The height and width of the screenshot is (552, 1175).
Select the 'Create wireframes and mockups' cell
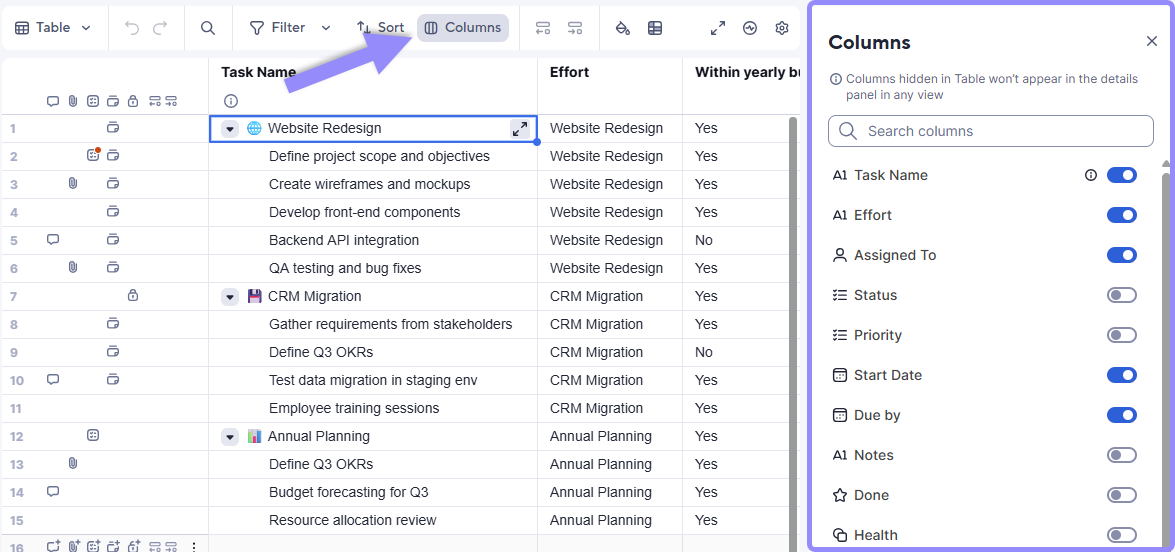pos(373,184)
